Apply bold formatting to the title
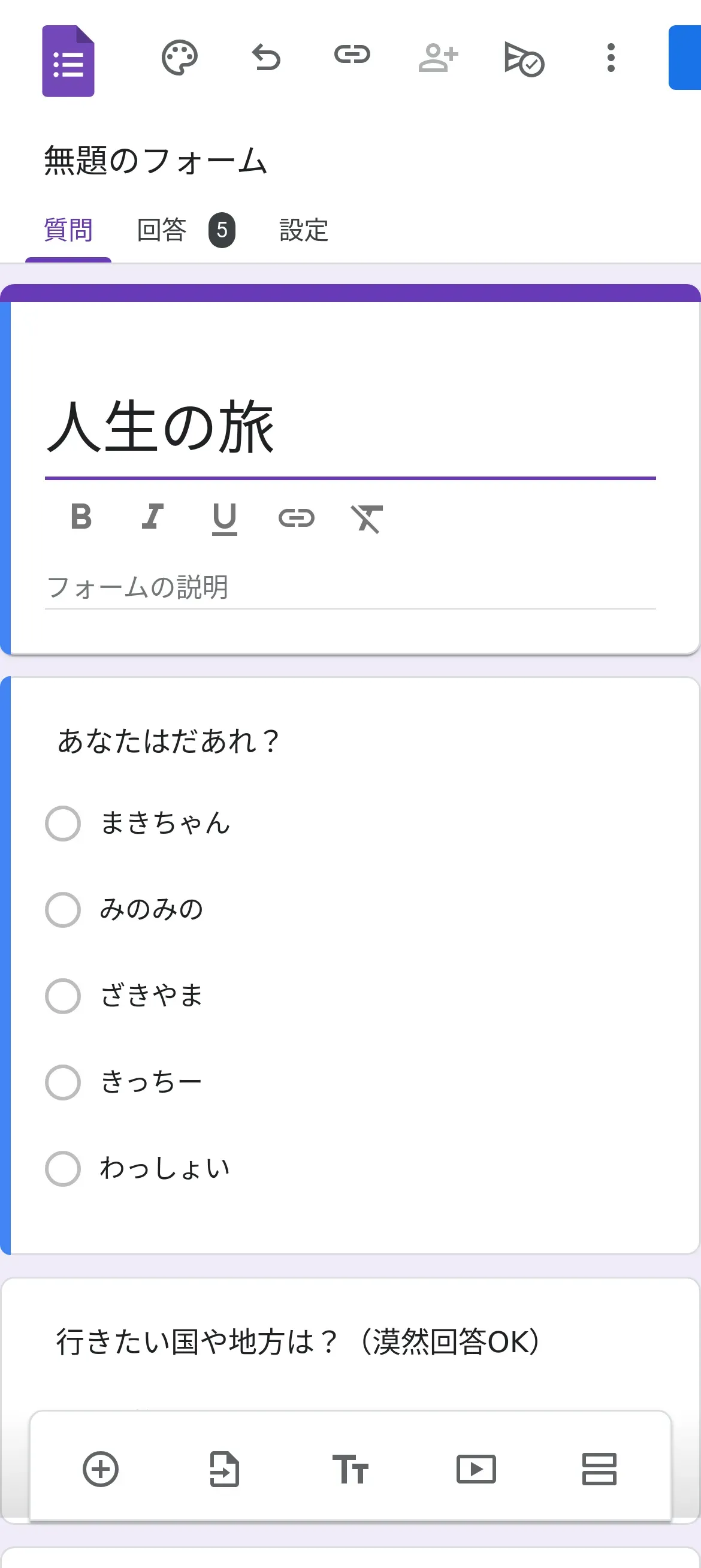The image size is (701, 1568). tap(81, 517)
